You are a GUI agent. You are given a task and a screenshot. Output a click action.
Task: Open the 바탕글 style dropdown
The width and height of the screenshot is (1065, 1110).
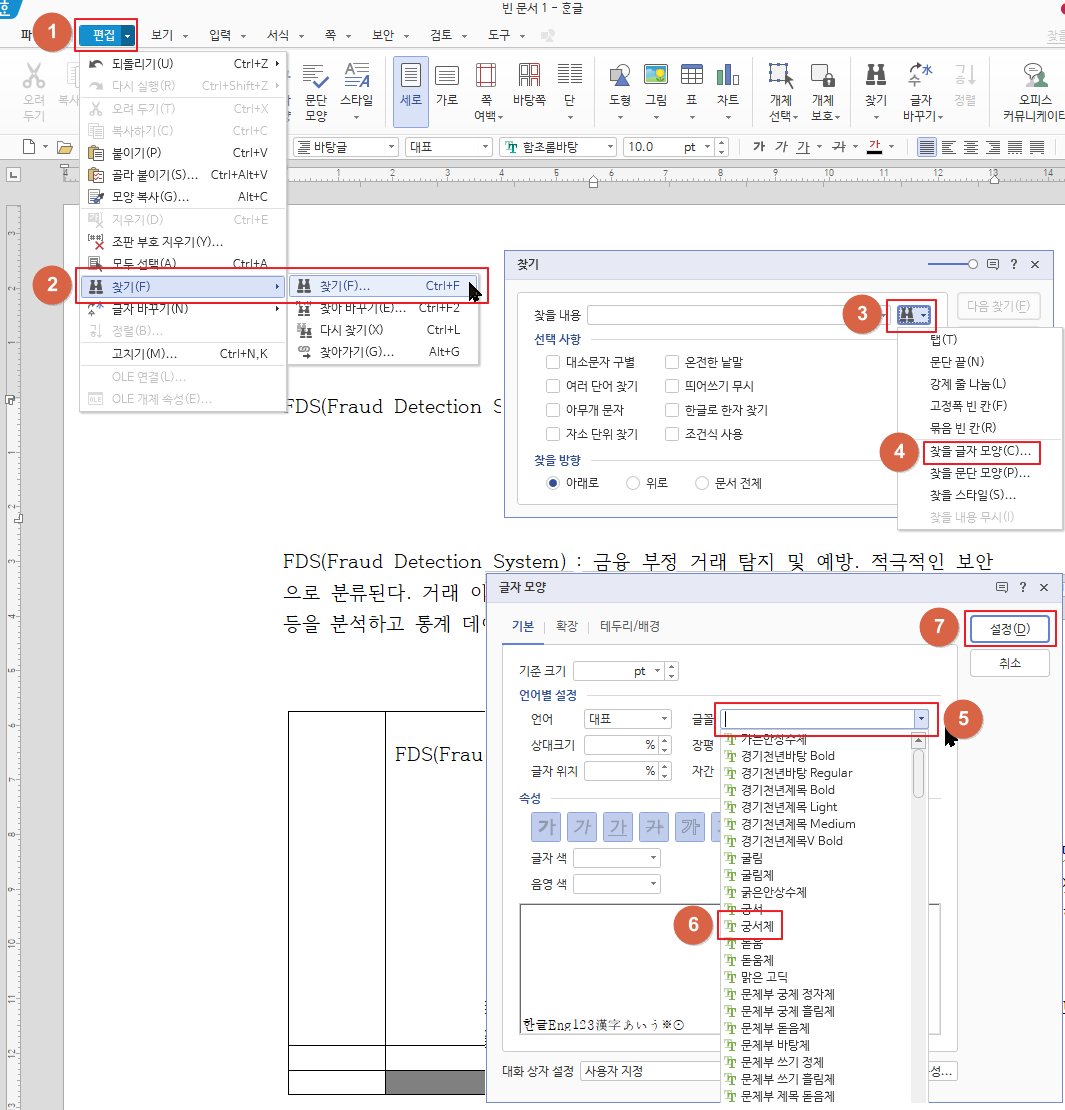(392, 147)
